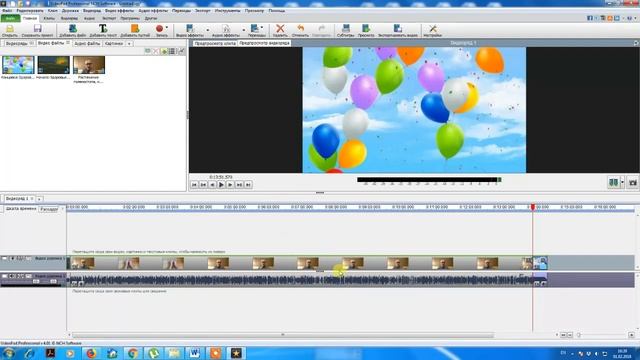Click the Open (Открыть) folder icon
Viewport: 640px width, 360px height.
coord(9,28)
